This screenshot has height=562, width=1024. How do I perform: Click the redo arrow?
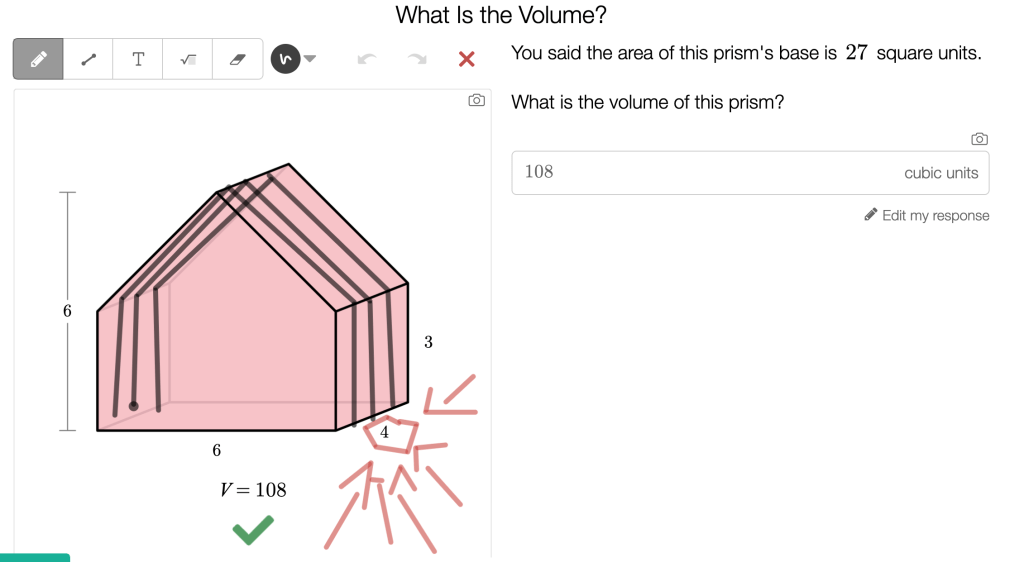[x=417, y=59]
